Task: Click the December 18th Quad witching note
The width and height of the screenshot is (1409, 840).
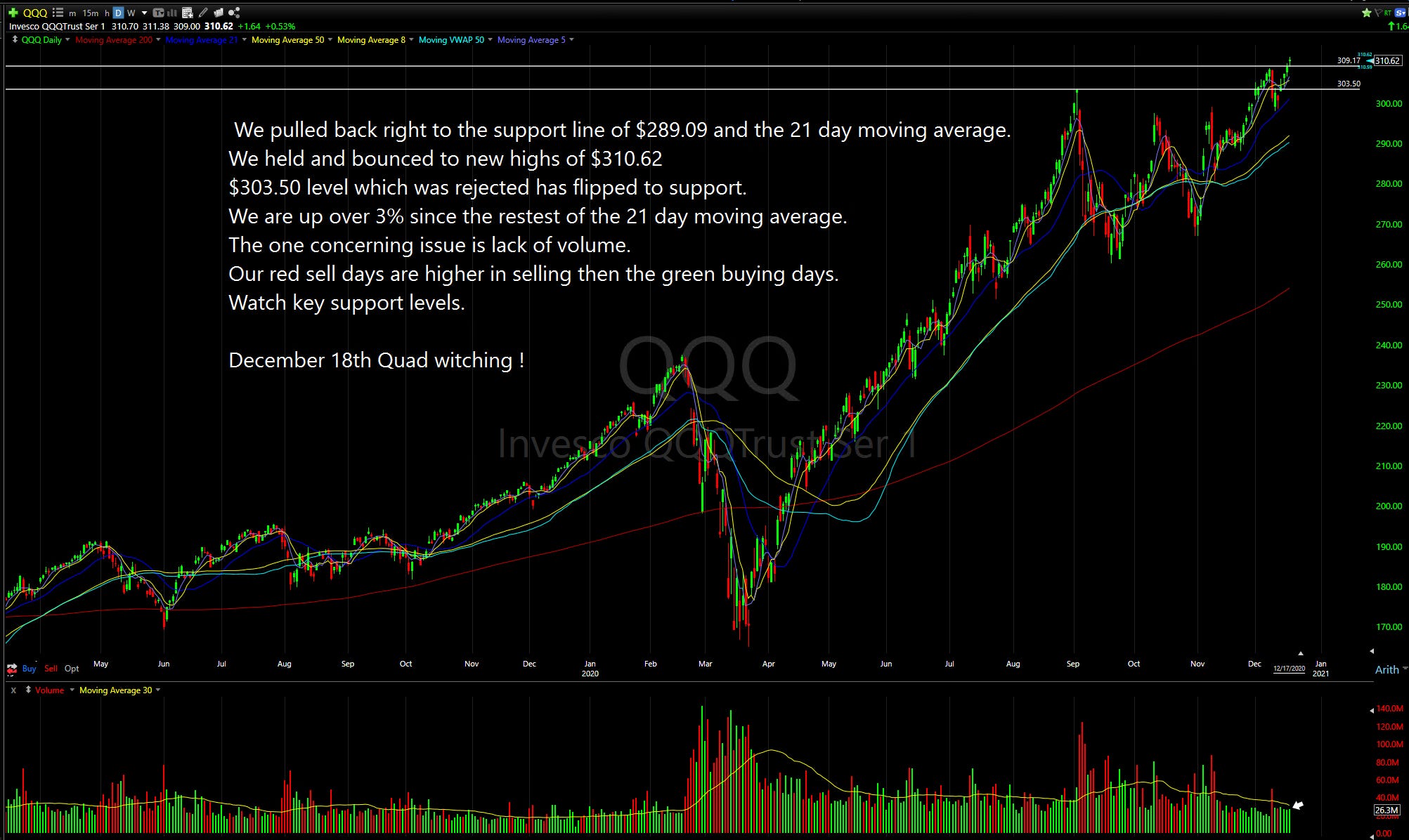Action: tap(376, 360)
